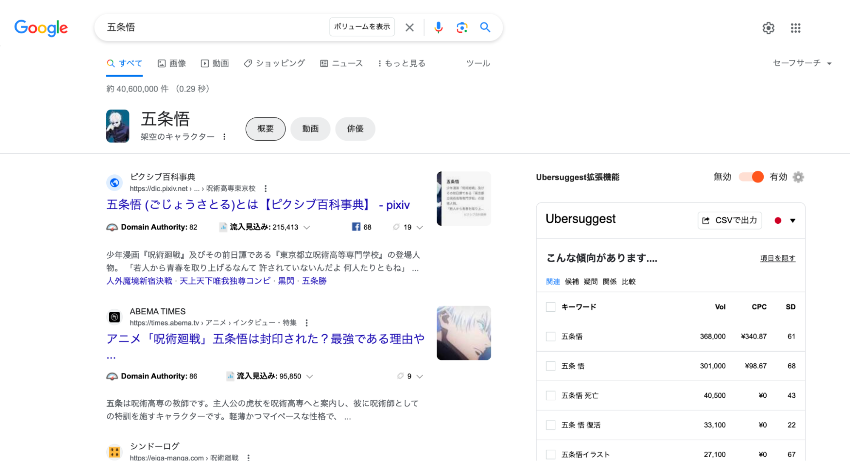850x461 pixels.
Task: Click 流入見込み chart icon on pixiv result
Action: click(223, 227)
